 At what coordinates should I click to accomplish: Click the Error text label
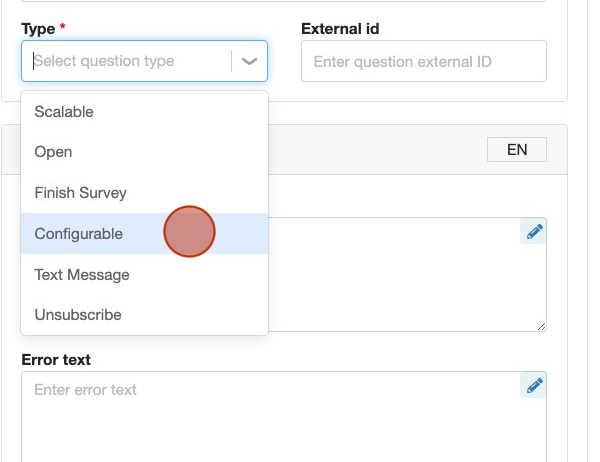[x=56, y=360]
